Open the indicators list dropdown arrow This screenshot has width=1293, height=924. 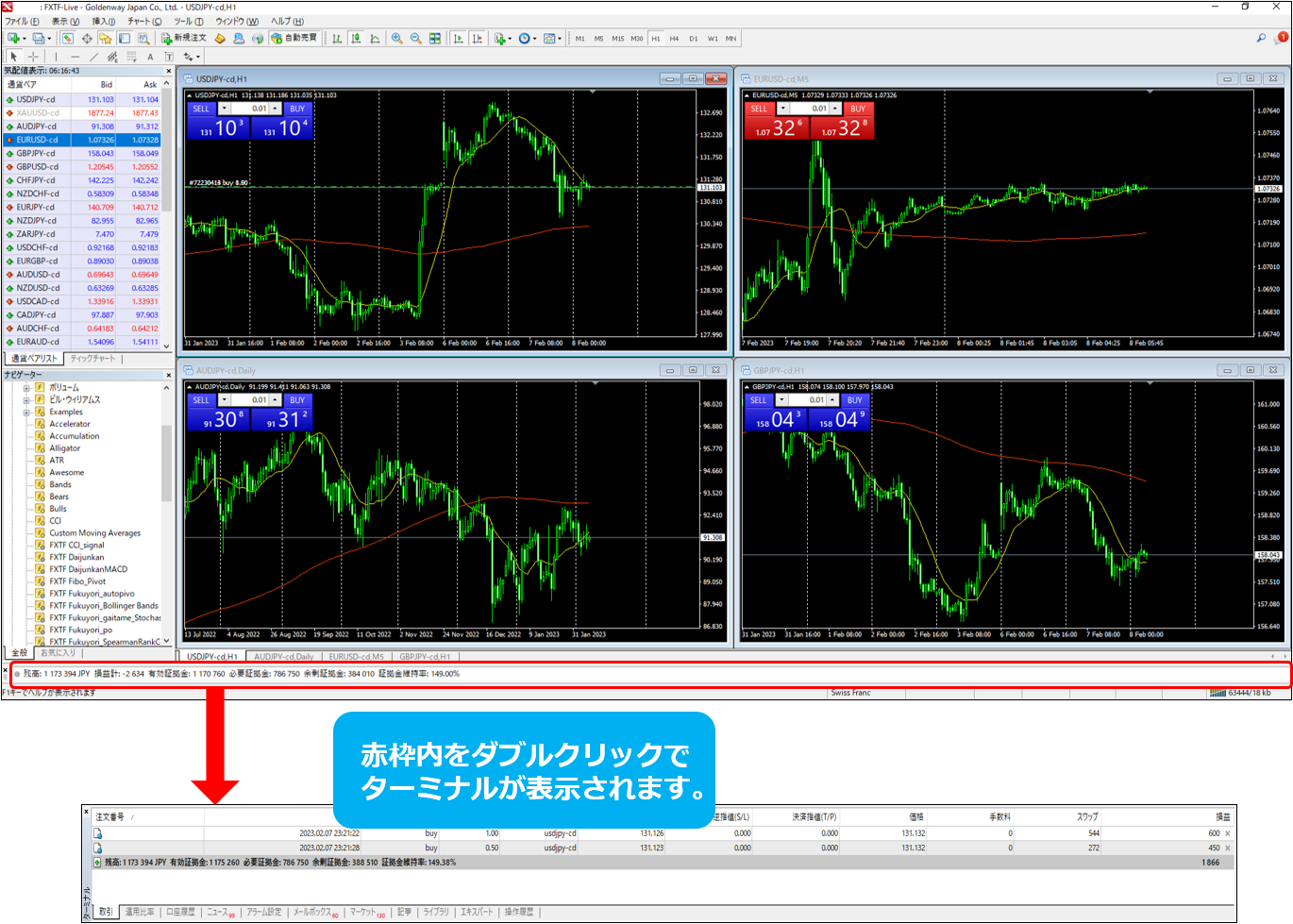point(510,39)
